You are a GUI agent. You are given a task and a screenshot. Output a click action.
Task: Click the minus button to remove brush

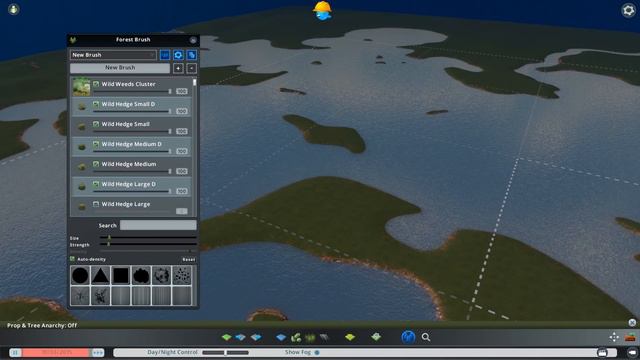click(x=191, y=68)
